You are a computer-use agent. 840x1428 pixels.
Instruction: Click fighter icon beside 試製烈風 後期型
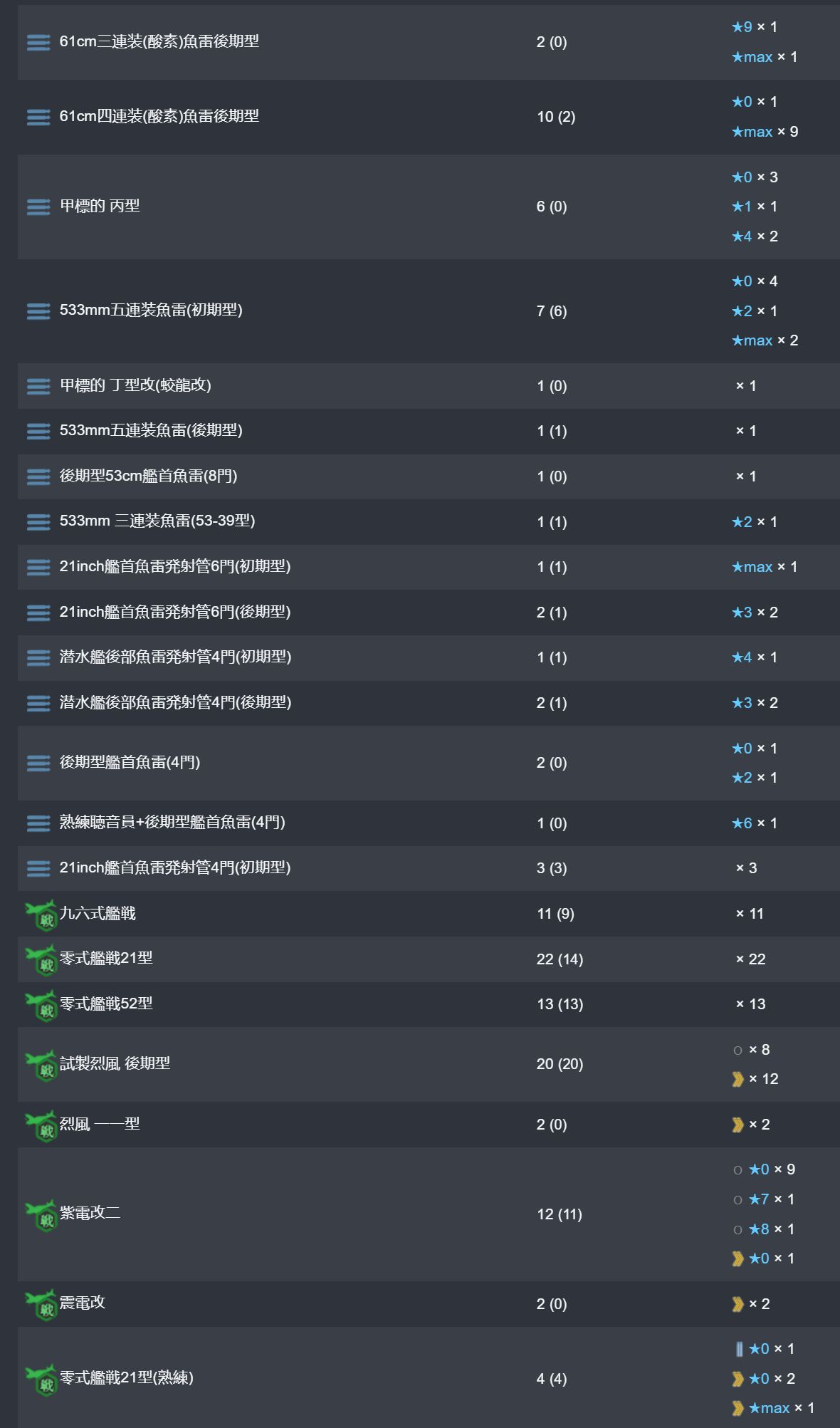(41, 1065)
